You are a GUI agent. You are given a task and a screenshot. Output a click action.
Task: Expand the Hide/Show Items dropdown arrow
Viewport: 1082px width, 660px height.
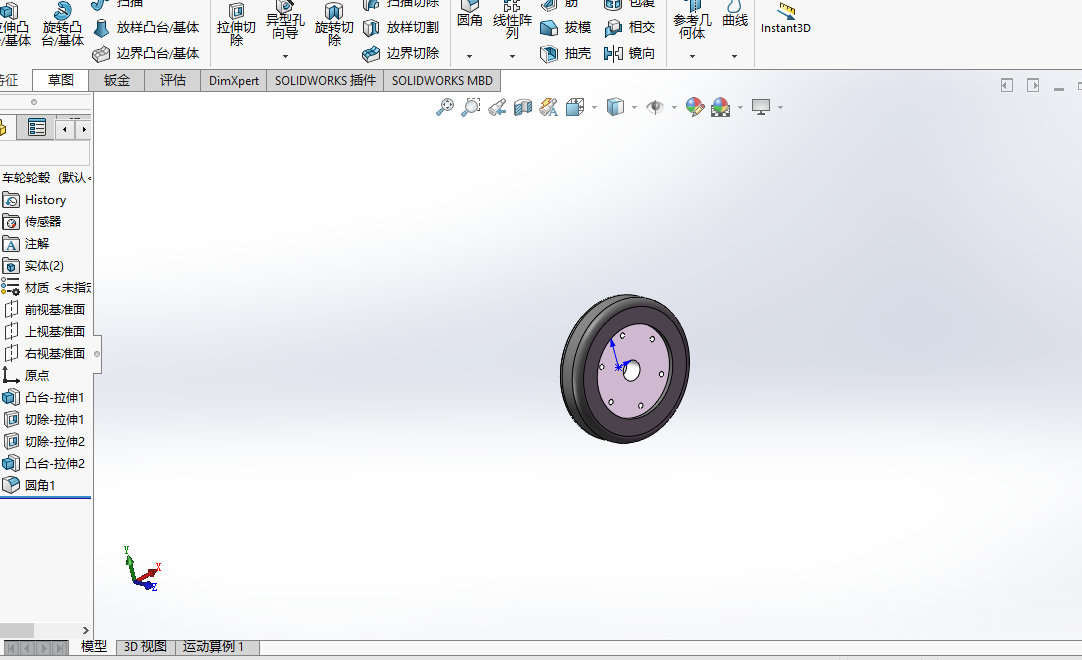674,108
